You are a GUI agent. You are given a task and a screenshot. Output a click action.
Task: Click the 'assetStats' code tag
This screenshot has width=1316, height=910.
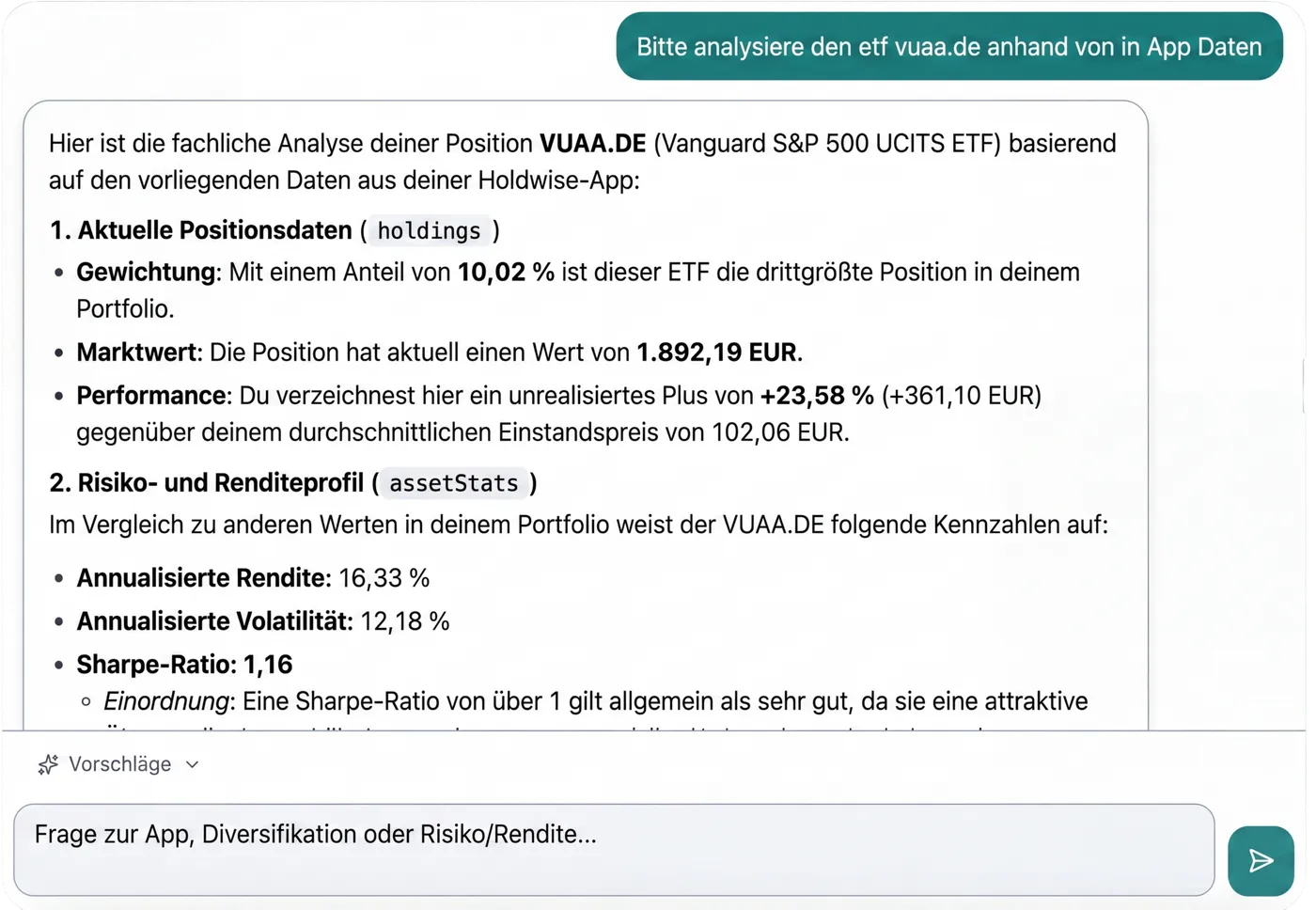(454, 483)
